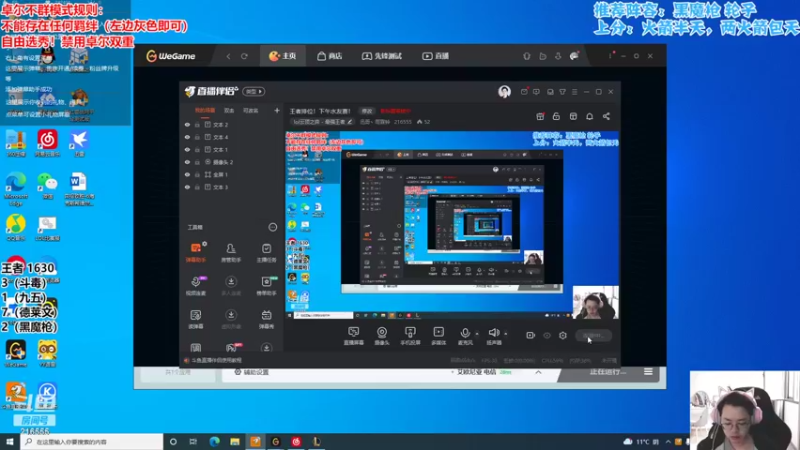Viewport: 800px width, 450px height.
Task: Open WeGame 商店 tab
Action: pyautogui.click(x=330, y=56)
